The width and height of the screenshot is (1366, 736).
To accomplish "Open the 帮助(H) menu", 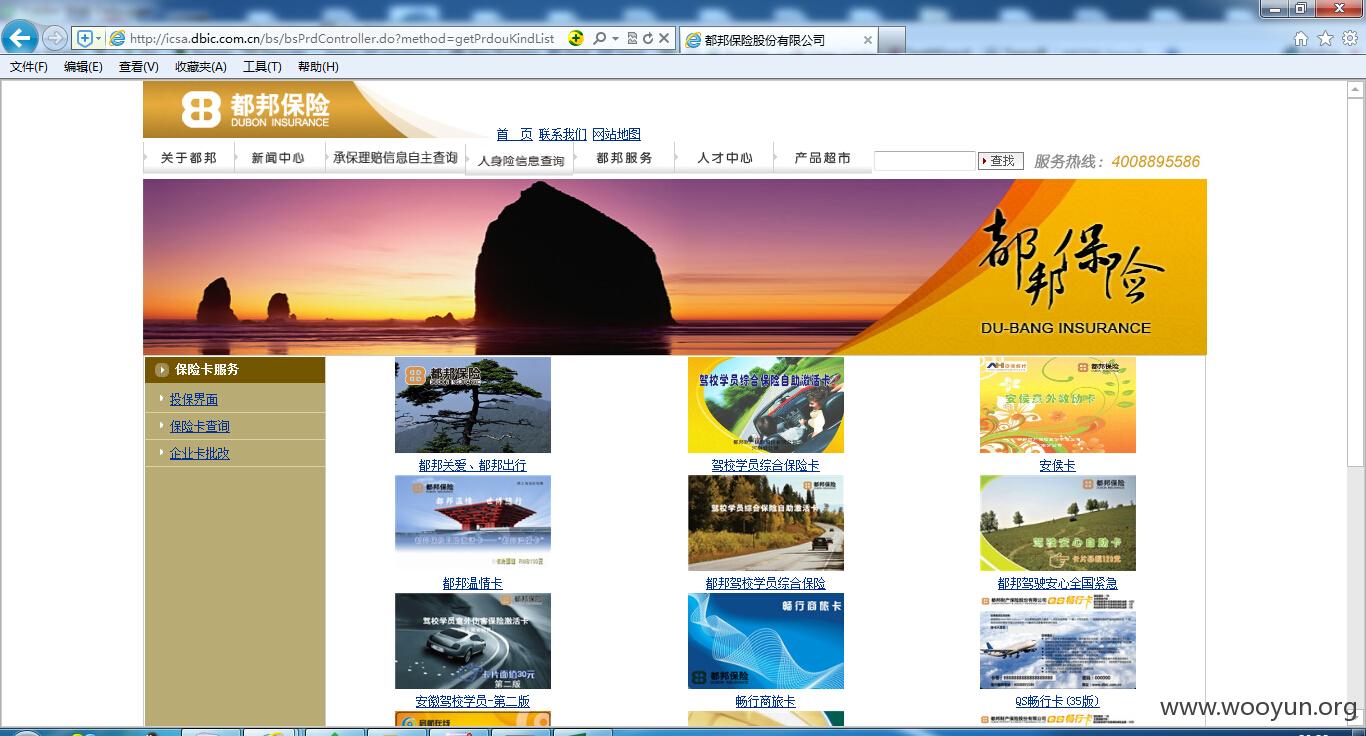I will click(x=318, y=67).
